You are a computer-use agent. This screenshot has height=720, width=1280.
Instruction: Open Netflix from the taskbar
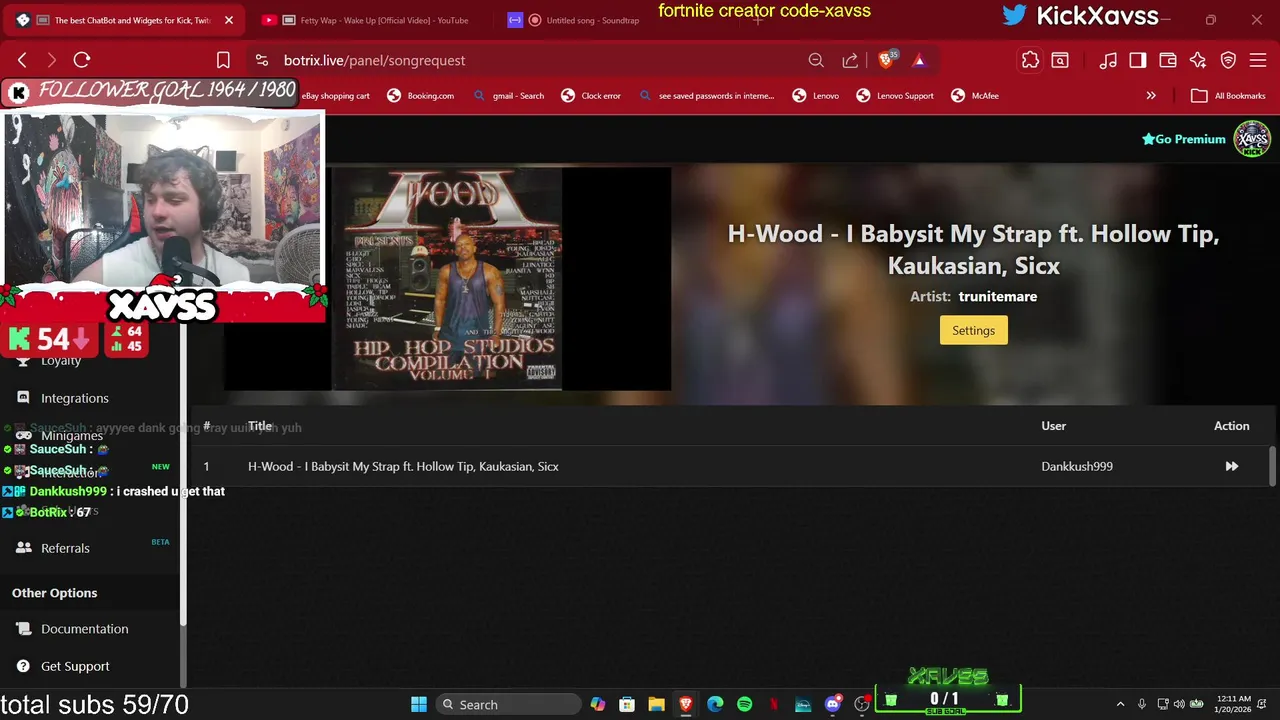point(774,704)
